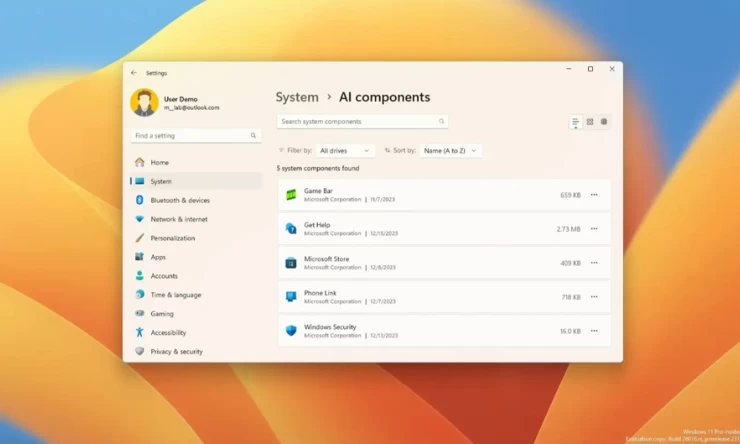This screenshot has width=740, height=444.
Task: Click the 5 system components found text
Action: pos(318,168)
